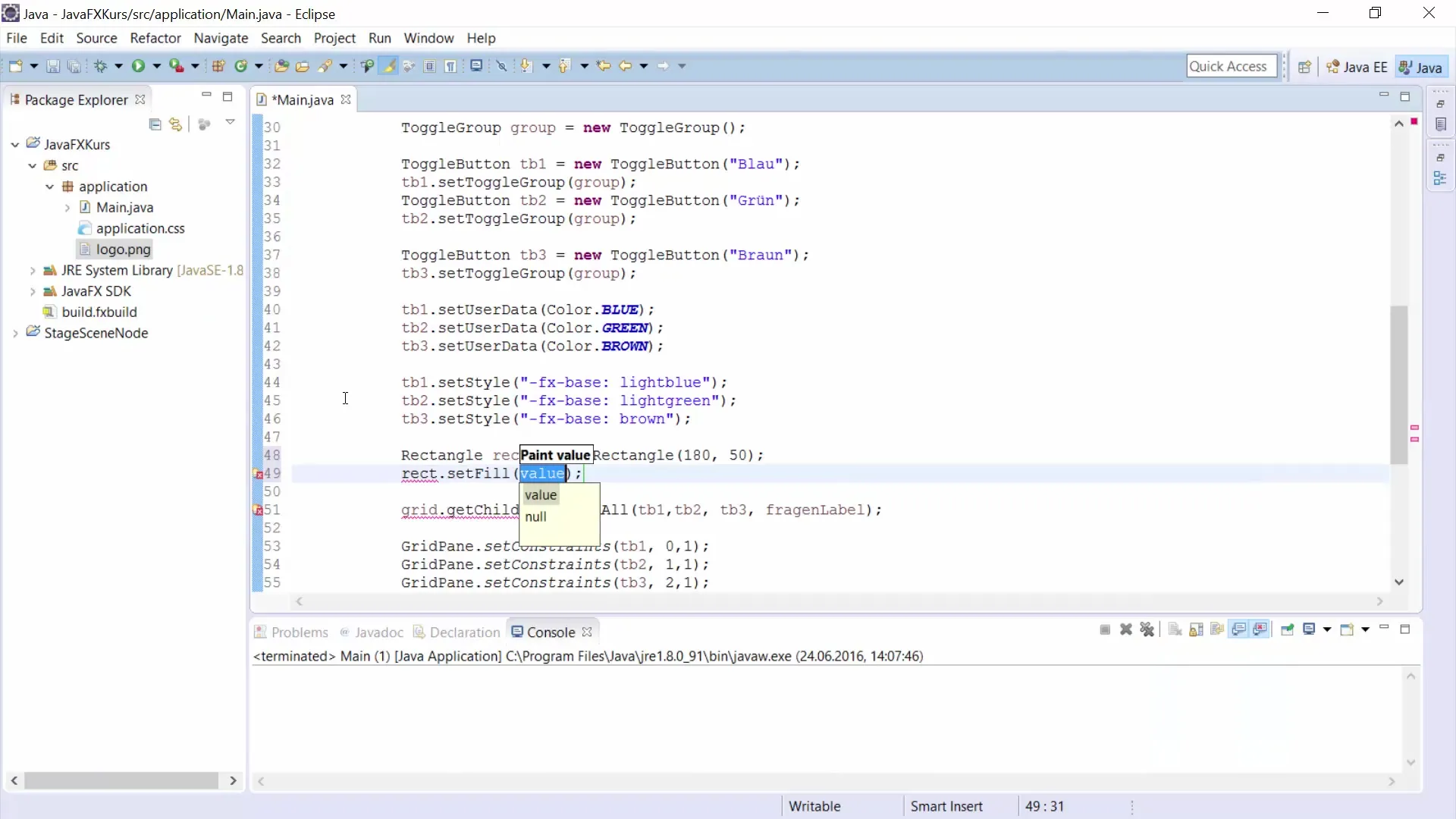Expand the JRE System Library node
The image size is (1456, 819).
(x=33, y=271)
